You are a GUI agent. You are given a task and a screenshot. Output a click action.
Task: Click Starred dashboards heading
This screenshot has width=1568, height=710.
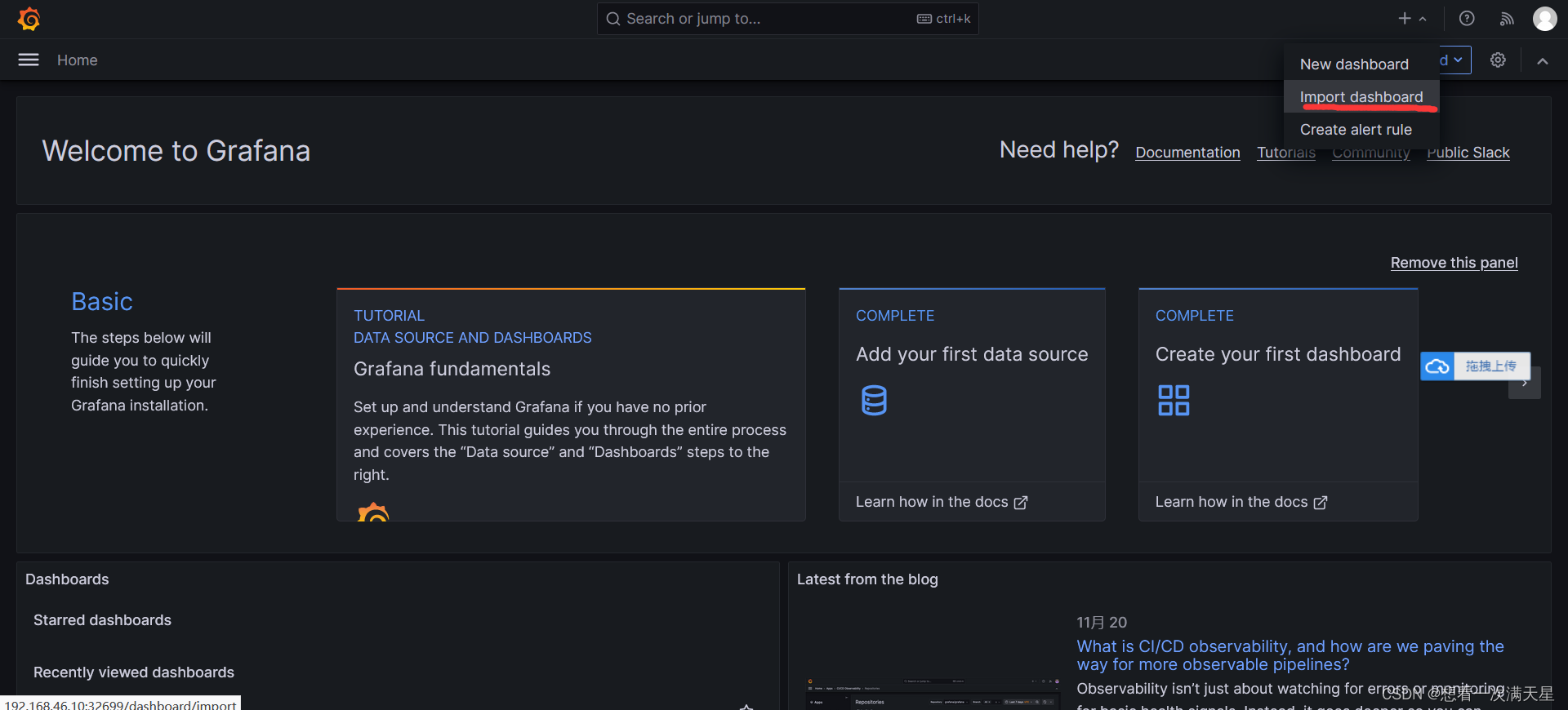(102, 620)
